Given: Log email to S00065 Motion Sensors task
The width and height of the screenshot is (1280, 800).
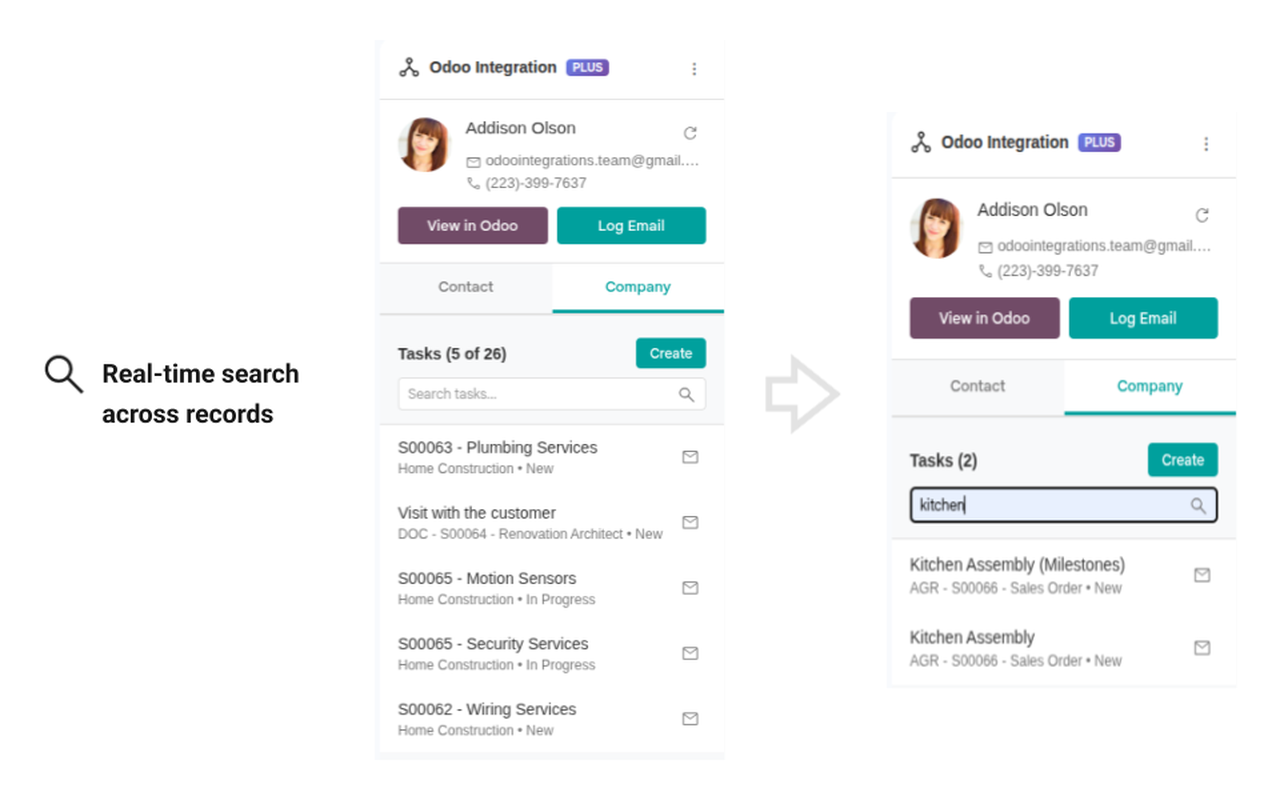Looking at the screenshot, I should (x=690, y=588).
